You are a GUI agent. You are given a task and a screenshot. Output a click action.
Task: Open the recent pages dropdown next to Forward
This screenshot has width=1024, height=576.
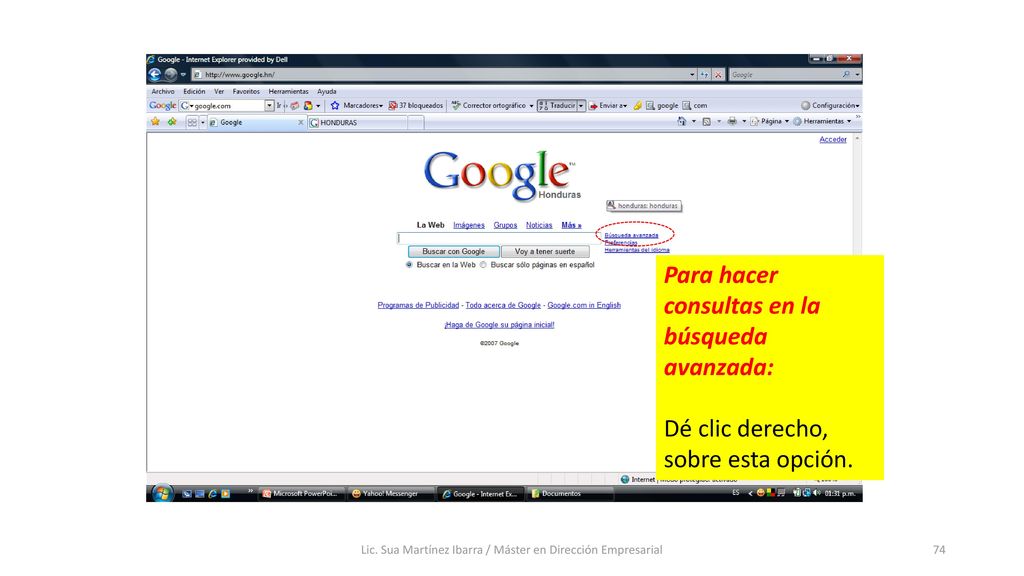pyautogui.click(x=184, y=74)
